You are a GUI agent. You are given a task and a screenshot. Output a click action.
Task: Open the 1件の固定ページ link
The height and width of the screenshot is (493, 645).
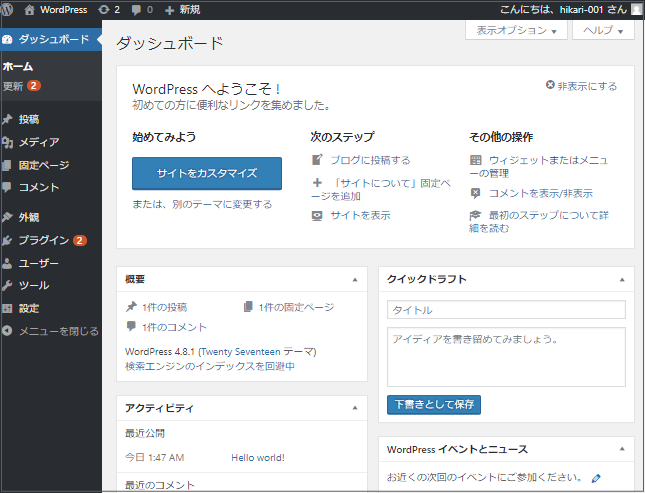296,307
